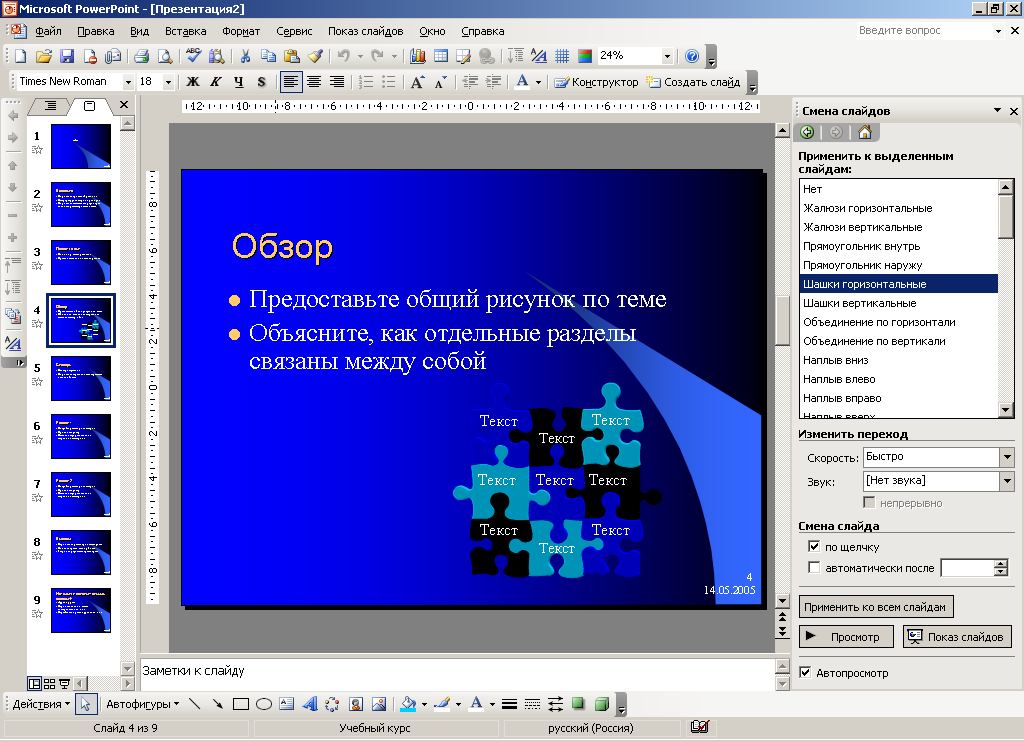Click 'Применить ко всем слайдам' button

(876, 607)
